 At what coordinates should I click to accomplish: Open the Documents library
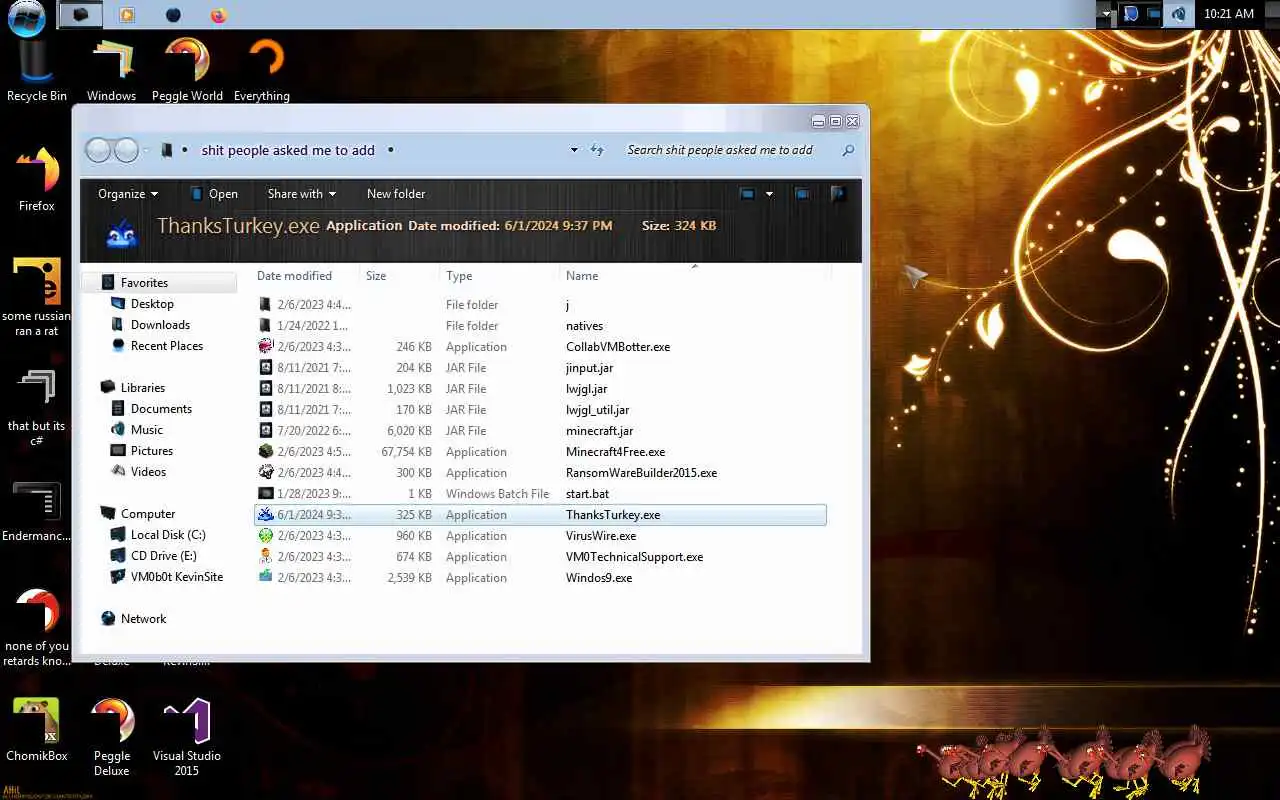tap(161, 409)
